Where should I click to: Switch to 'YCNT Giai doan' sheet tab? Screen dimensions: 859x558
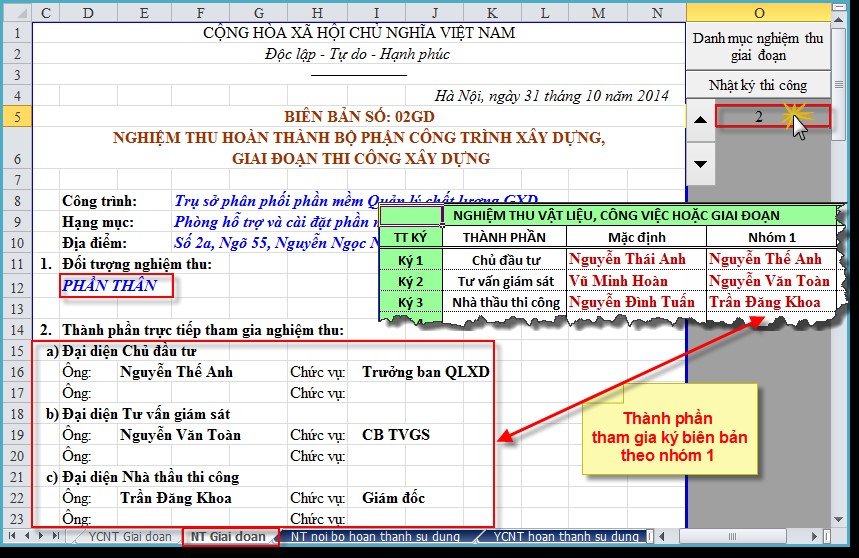tap(129, 537)
